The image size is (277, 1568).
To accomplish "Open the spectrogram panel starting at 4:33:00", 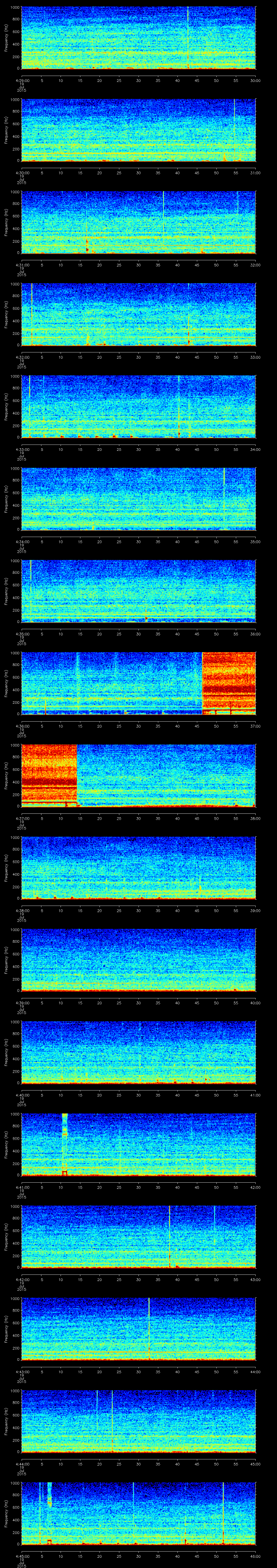I will tap(138, 407).
